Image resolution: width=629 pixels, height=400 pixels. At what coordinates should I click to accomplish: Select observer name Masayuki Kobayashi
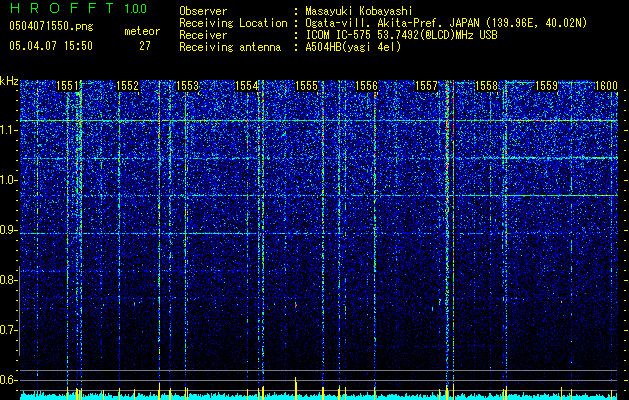[x=359, y=11]
